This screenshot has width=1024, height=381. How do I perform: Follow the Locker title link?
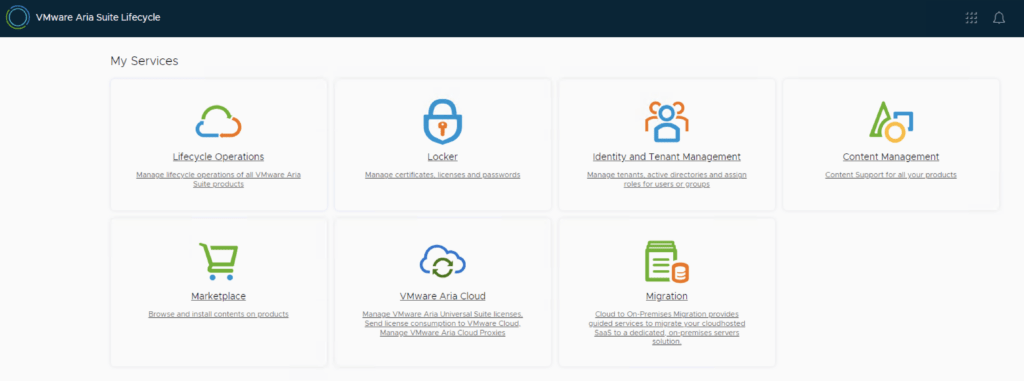pyautogui.click(x=442, y=157)
